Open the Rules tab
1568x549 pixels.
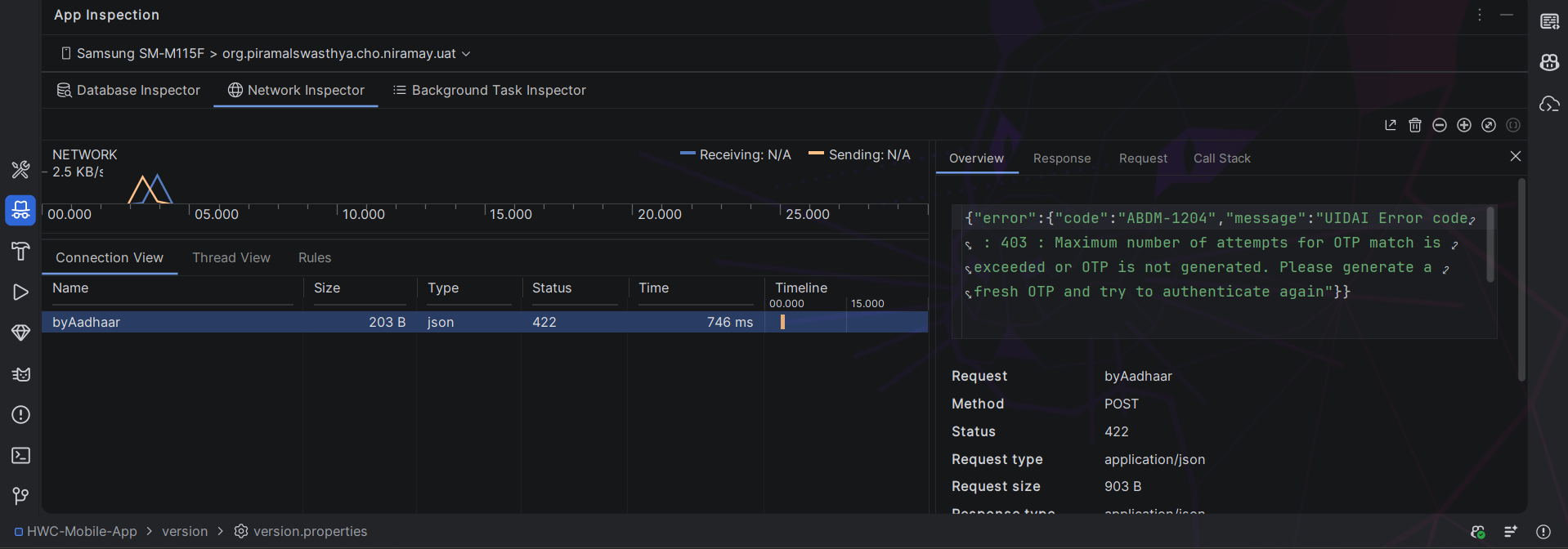[315, 257]
